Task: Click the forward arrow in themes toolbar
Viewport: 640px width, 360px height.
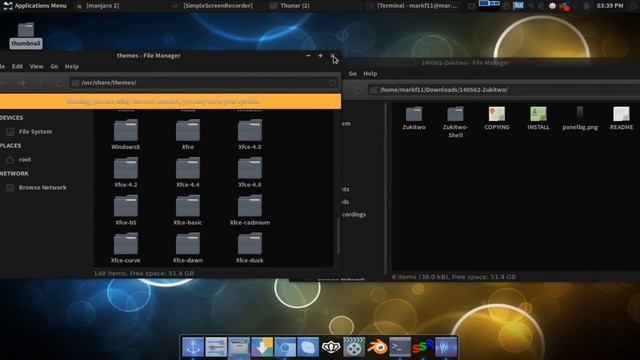Action: pyautogui.click(x=21, y=83)
